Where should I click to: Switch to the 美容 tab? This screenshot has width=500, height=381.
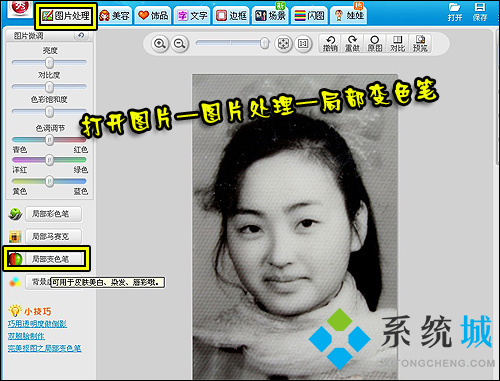point(114,16)
